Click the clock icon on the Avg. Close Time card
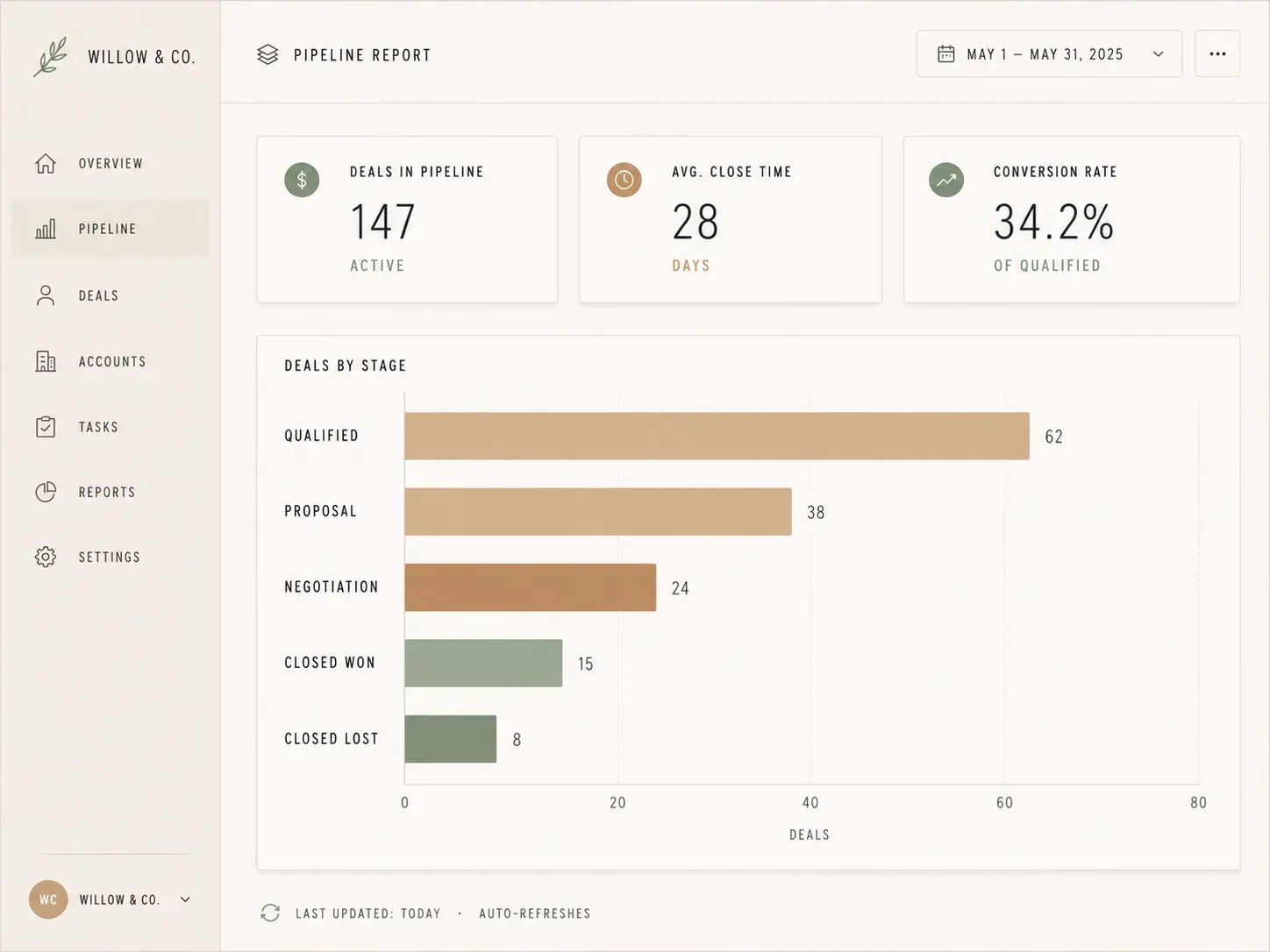 click(624, 180)
